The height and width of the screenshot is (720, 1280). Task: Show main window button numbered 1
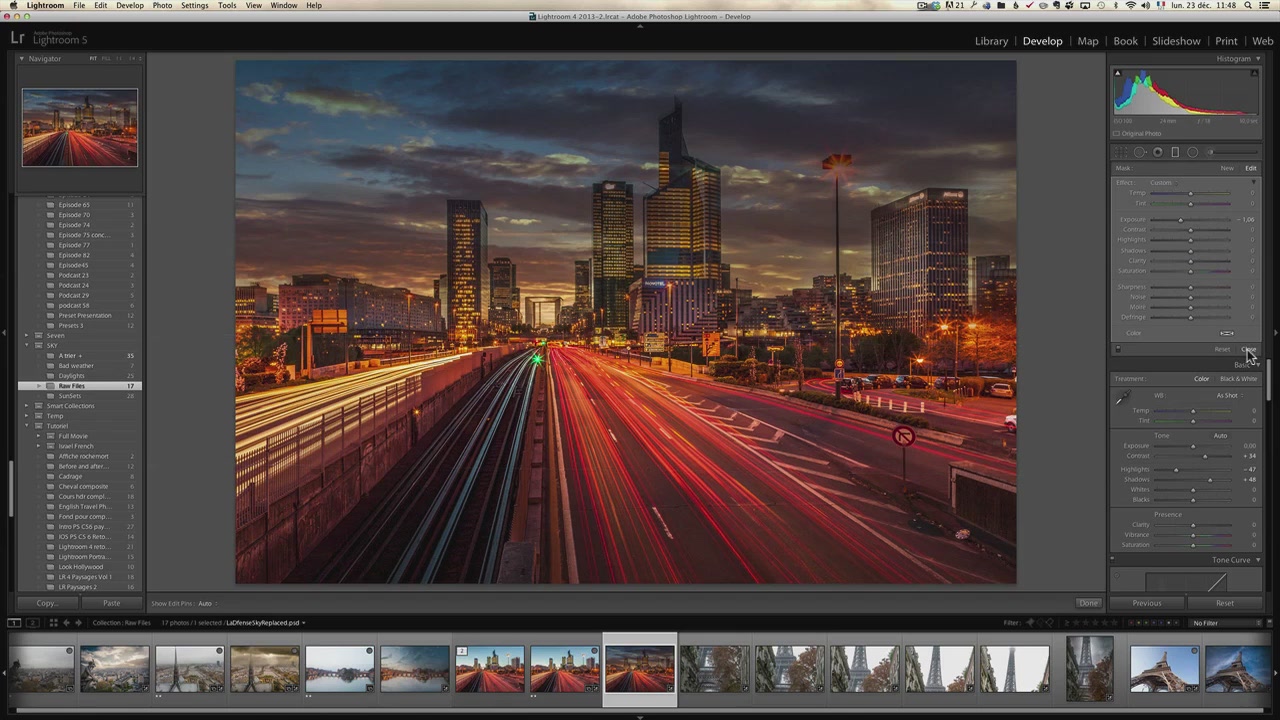pyautogui.click(x=14, y=622)
